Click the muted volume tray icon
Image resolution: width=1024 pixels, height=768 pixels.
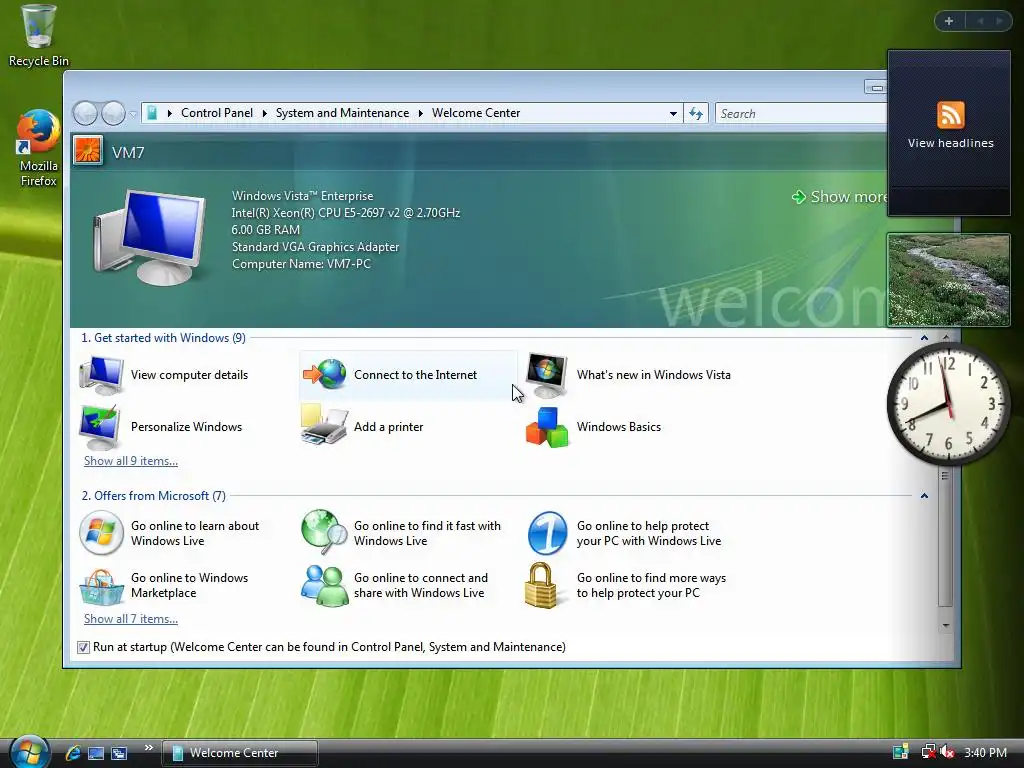(948, 752)
